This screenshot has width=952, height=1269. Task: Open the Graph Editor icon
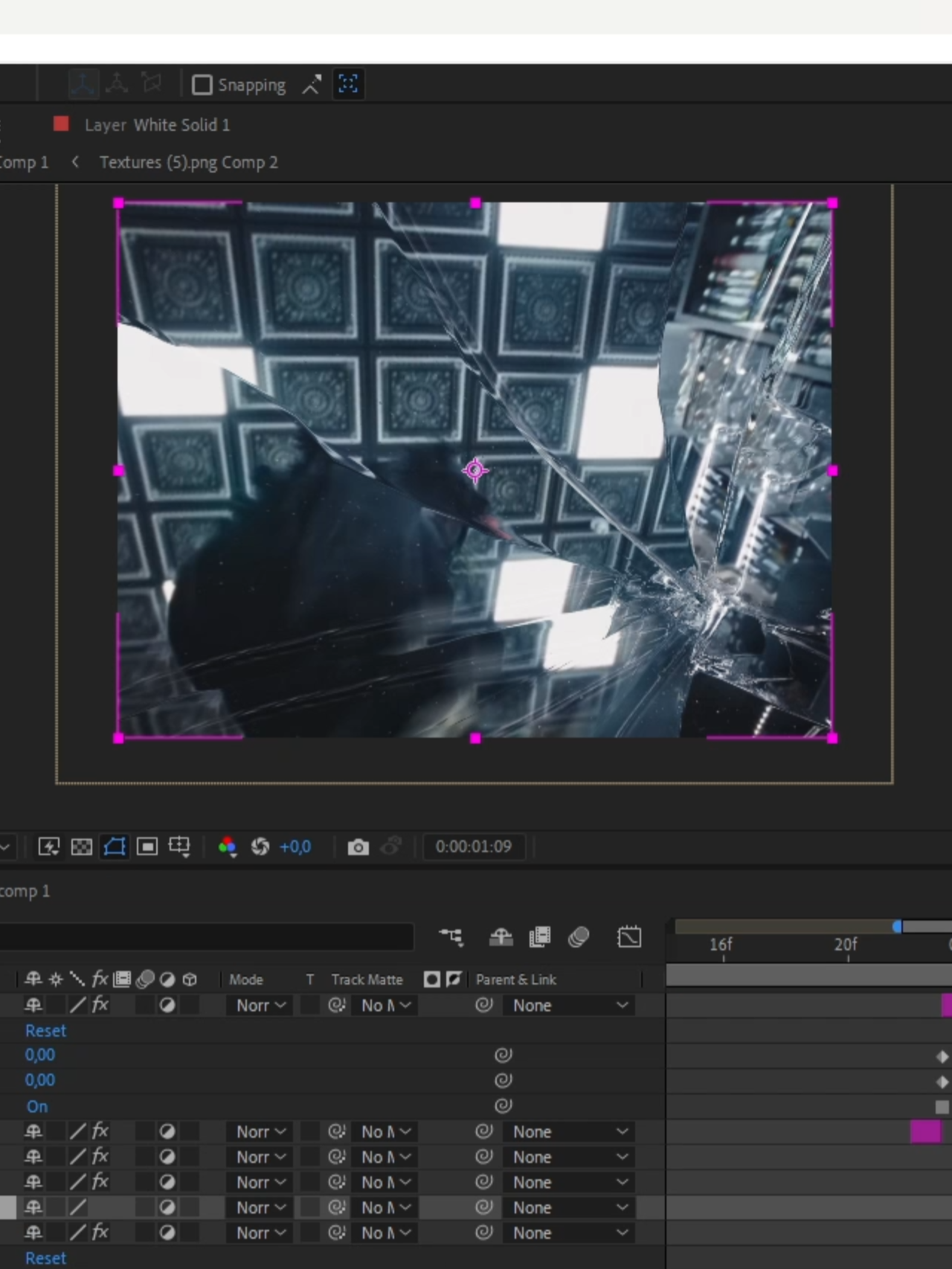tap(629, 937)
